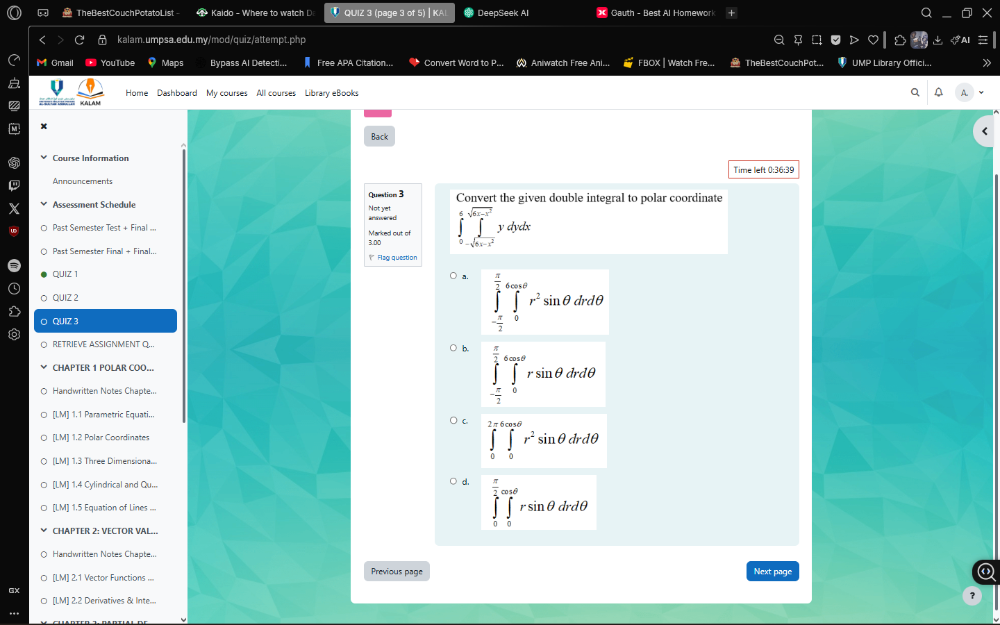Open My courses in the navigation bar

(x=226, y=93)
